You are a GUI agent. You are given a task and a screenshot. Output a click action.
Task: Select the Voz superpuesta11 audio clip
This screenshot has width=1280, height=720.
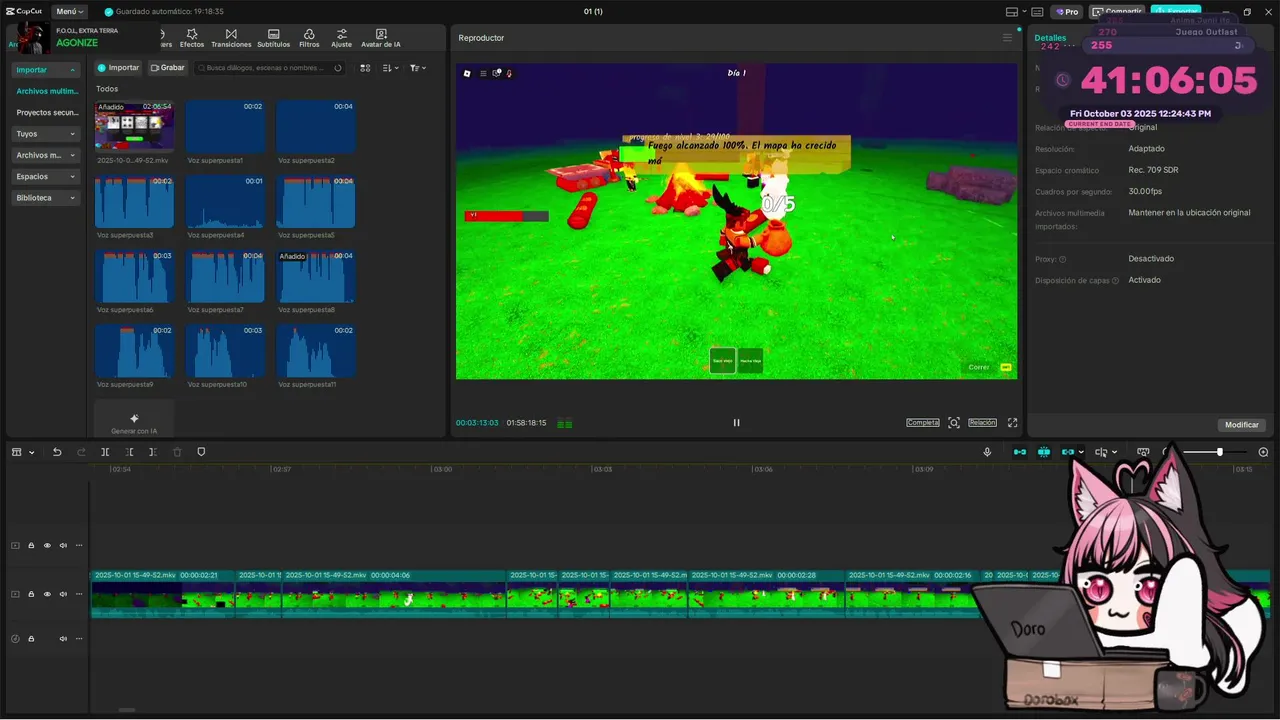click(316, 351)
